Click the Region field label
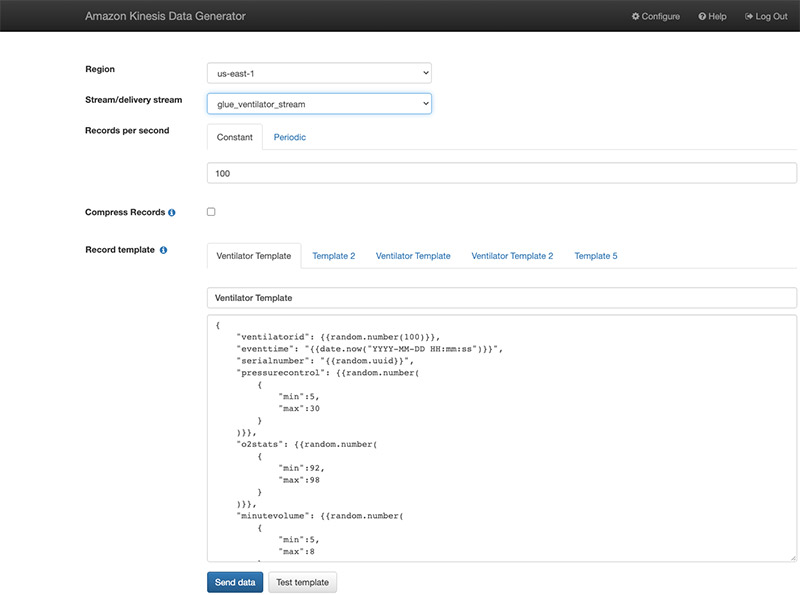The image size is (800, 595). click(x=100, y=69)
